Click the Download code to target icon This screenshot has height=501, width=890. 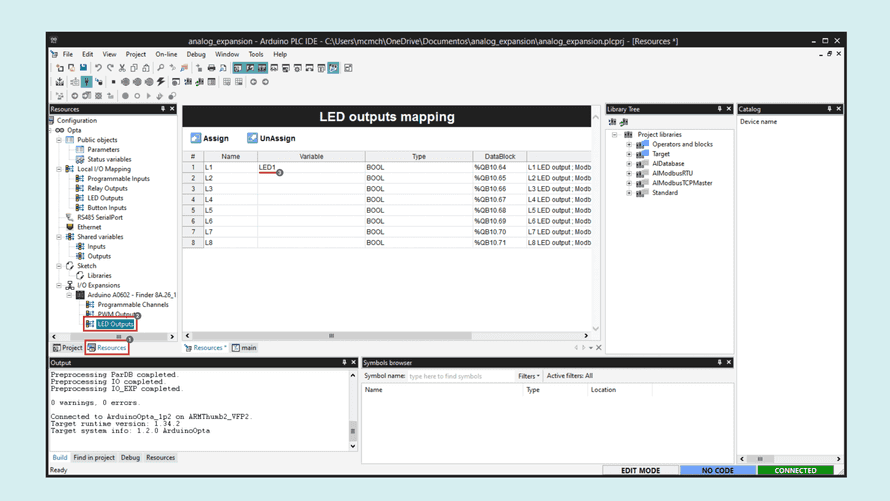click(x=60, y=82)
